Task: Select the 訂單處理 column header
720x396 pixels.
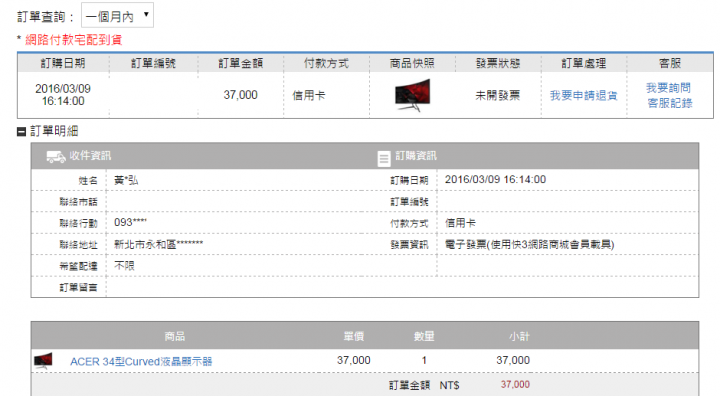Action: (x=584, y=63)
